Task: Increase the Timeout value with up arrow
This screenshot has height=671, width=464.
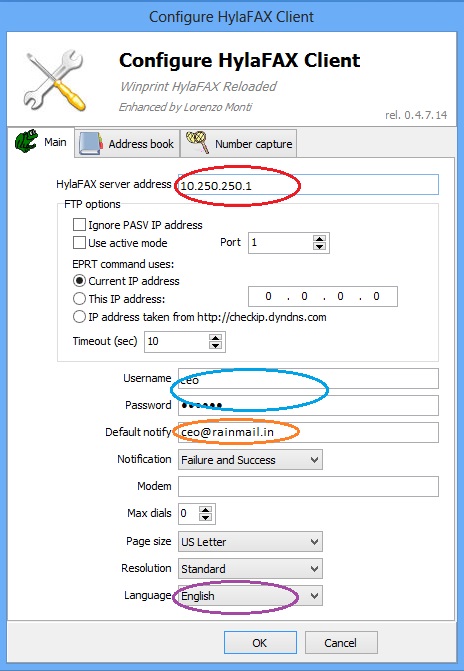Action: coord(215,337)
